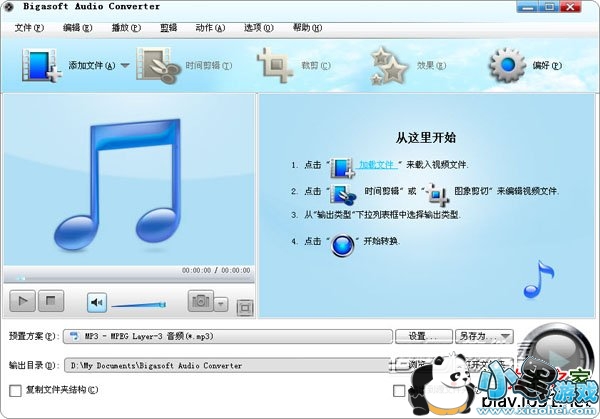Viewport: 600px width, 419px height.
Task: Open the 帮助(H) menu
Action: click(307, 28)
